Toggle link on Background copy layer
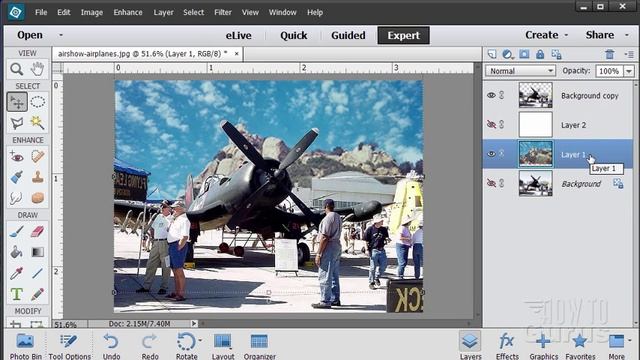The image size is (640, 360). coord(502,95)
